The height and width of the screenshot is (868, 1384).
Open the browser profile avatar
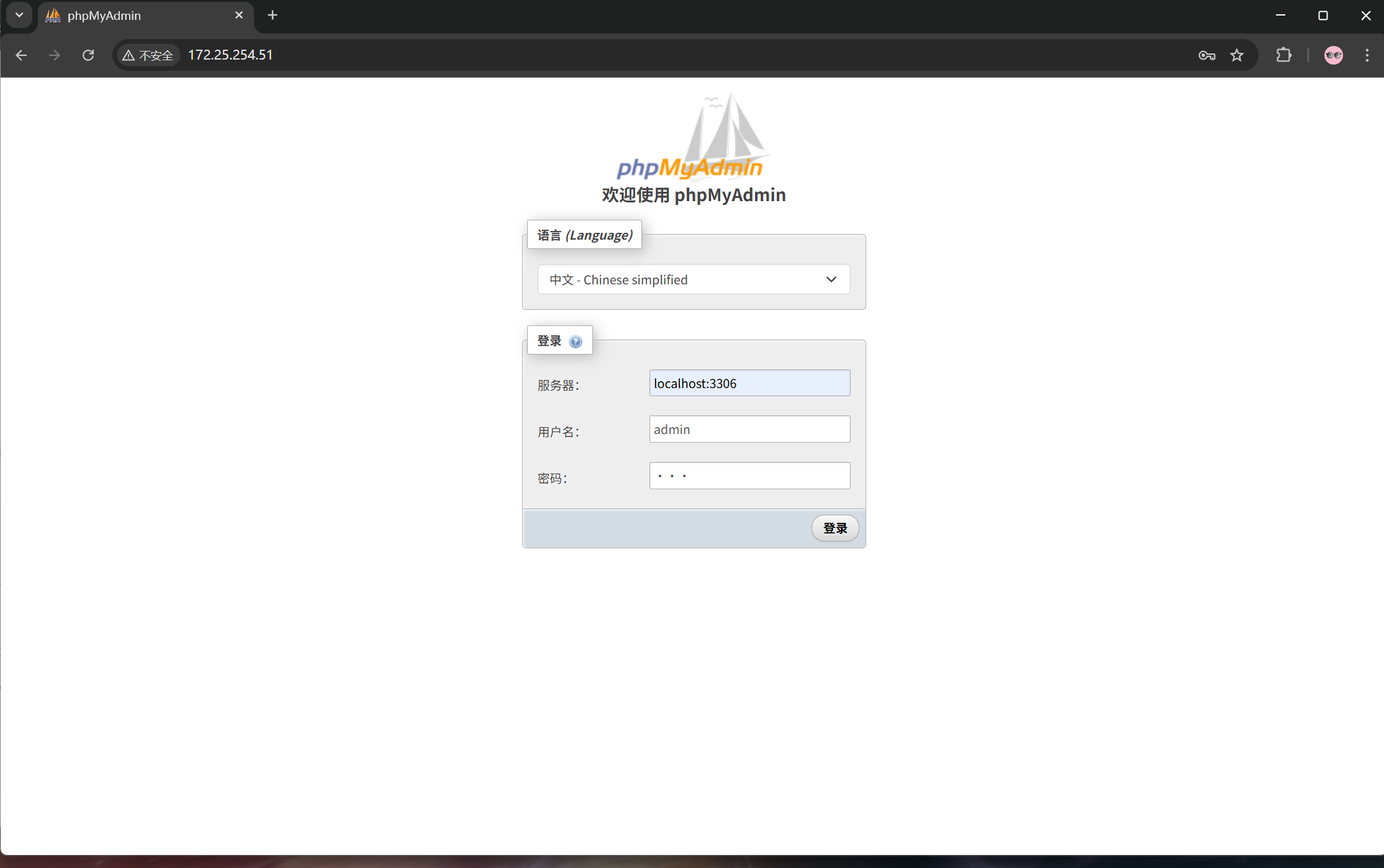1333,55
